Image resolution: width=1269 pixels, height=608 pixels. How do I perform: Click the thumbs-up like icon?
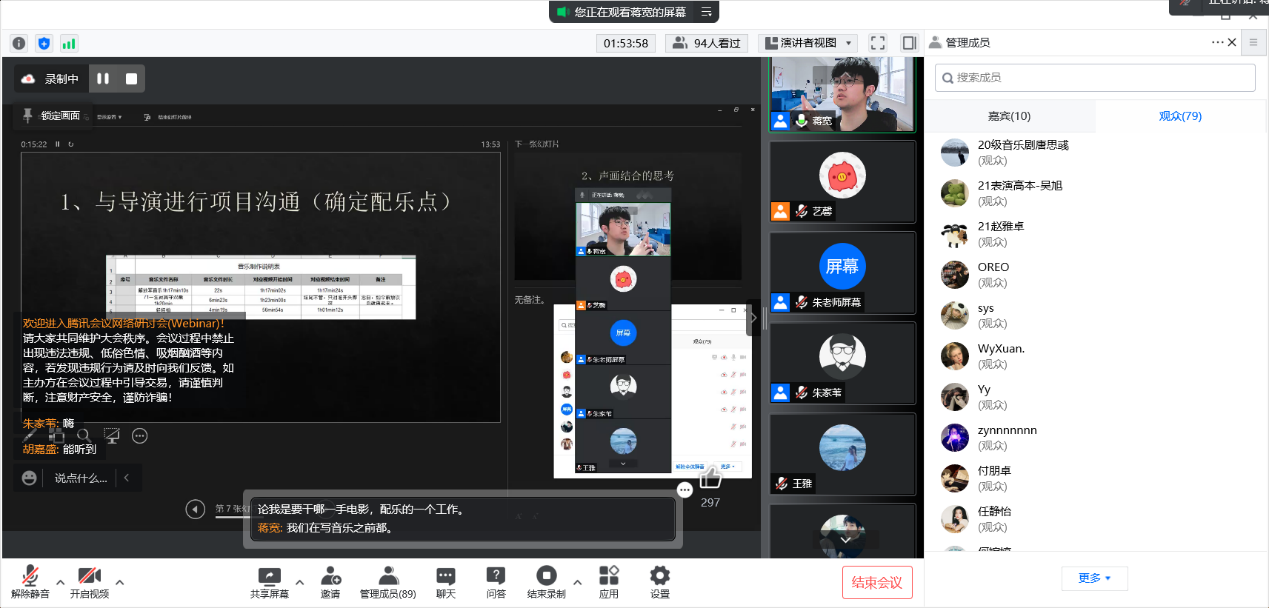[x=710, y=478]
